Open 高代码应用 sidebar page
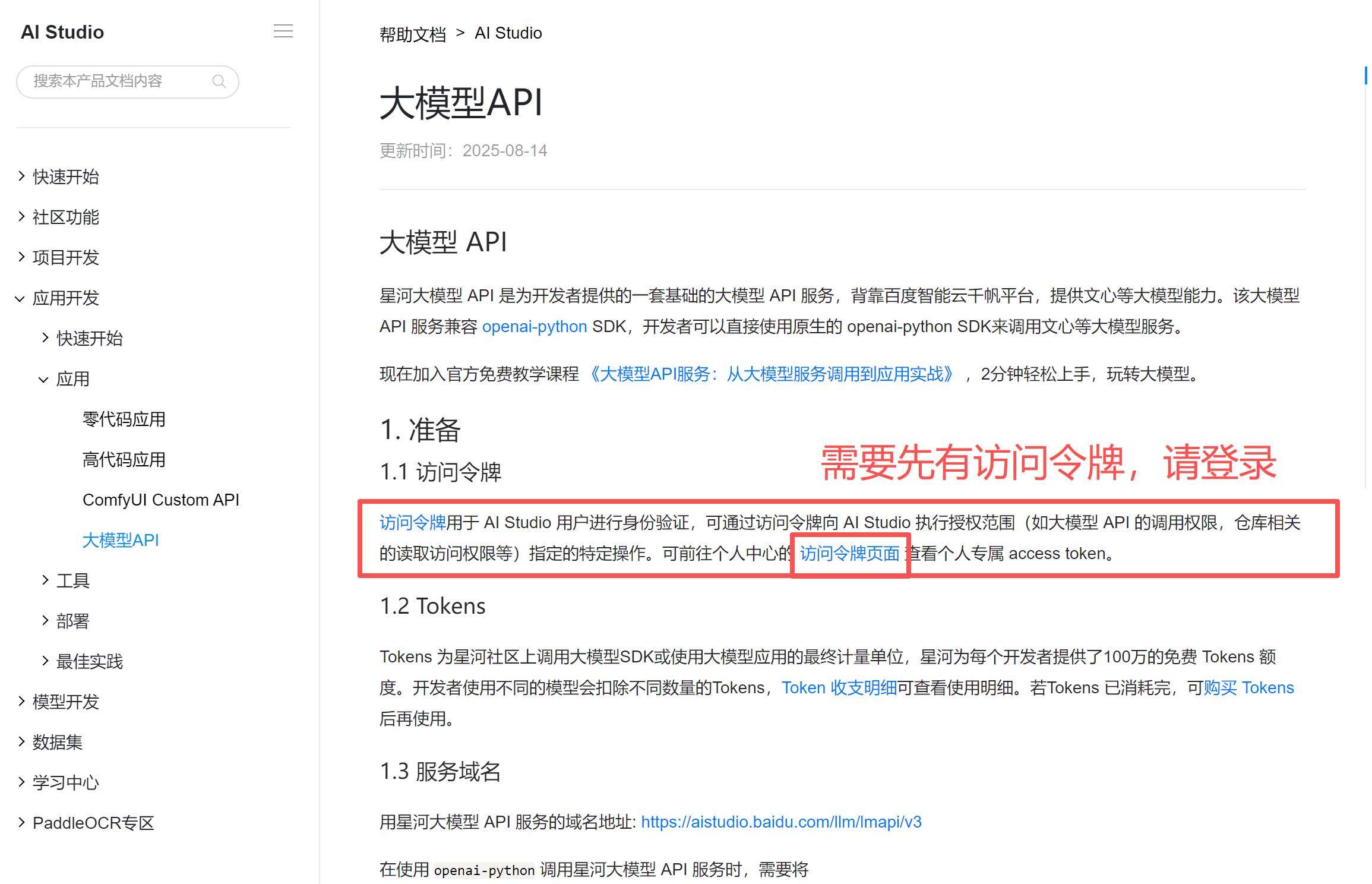Image resolution: width=1372 pixels, height=884 pixels. [124, 459]
